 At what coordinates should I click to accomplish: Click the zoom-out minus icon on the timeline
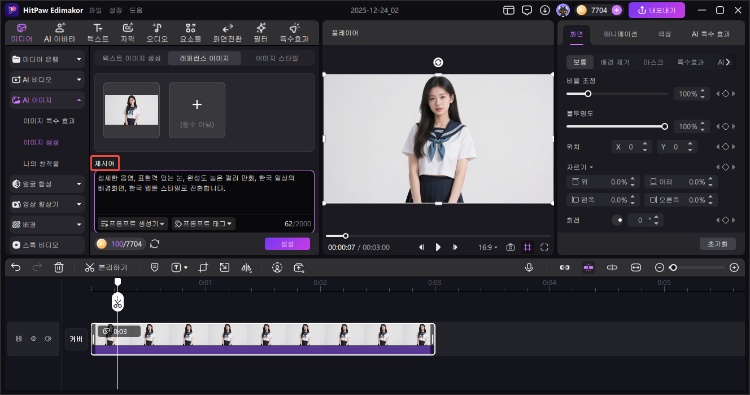pos(659,268)
